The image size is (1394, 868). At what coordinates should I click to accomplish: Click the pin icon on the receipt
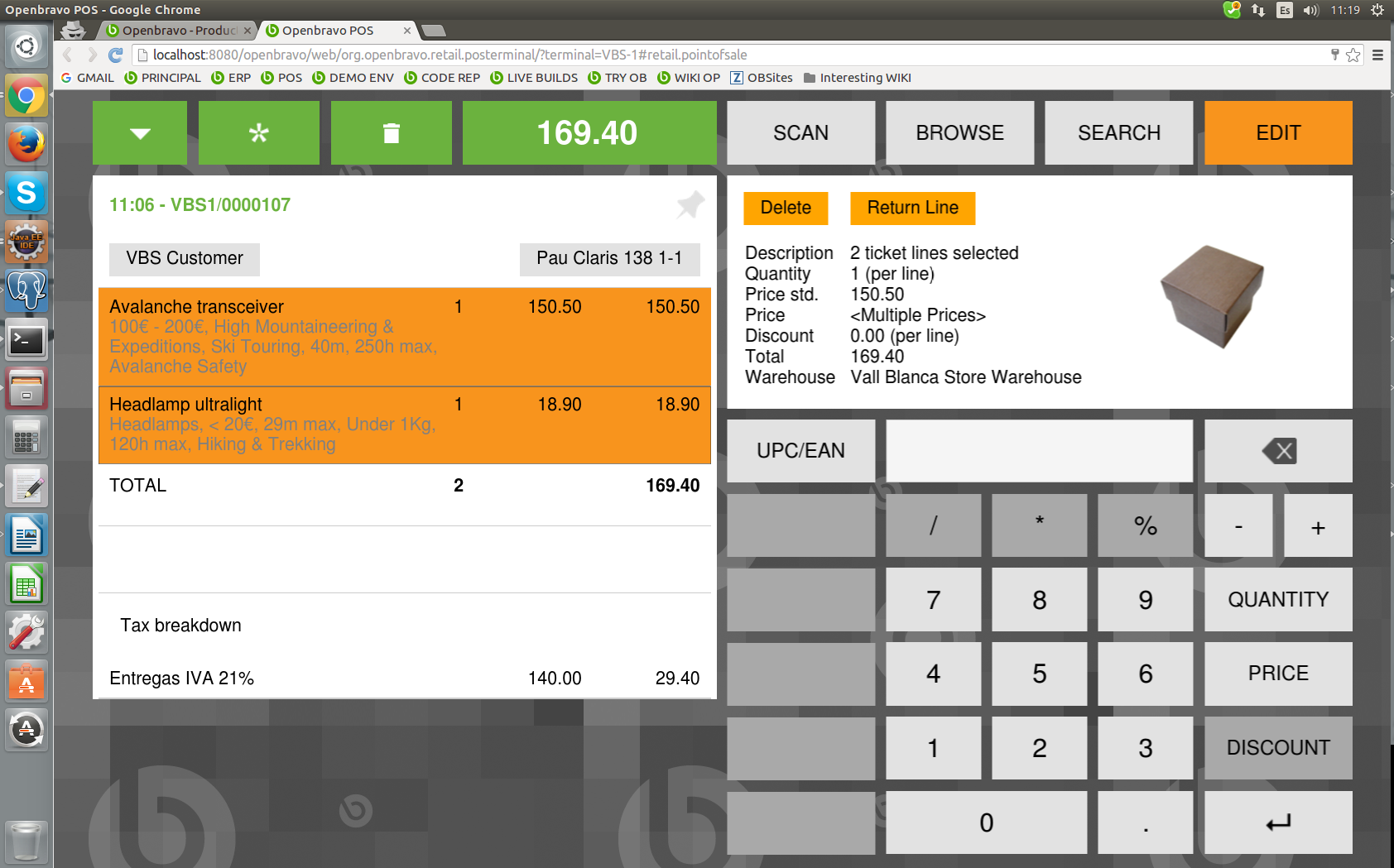pos(690,204)
